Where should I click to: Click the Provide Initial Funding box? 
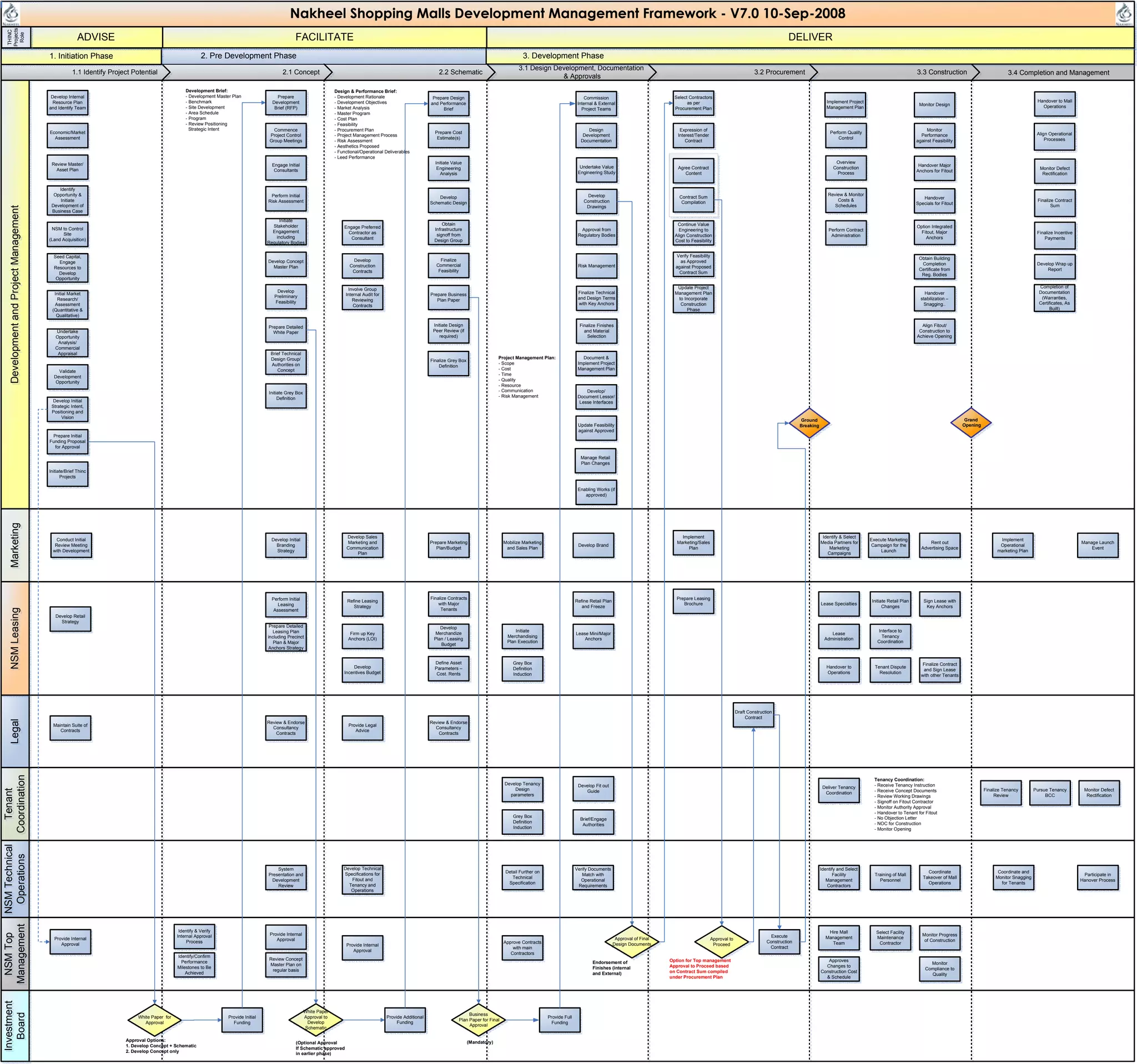242,1020
